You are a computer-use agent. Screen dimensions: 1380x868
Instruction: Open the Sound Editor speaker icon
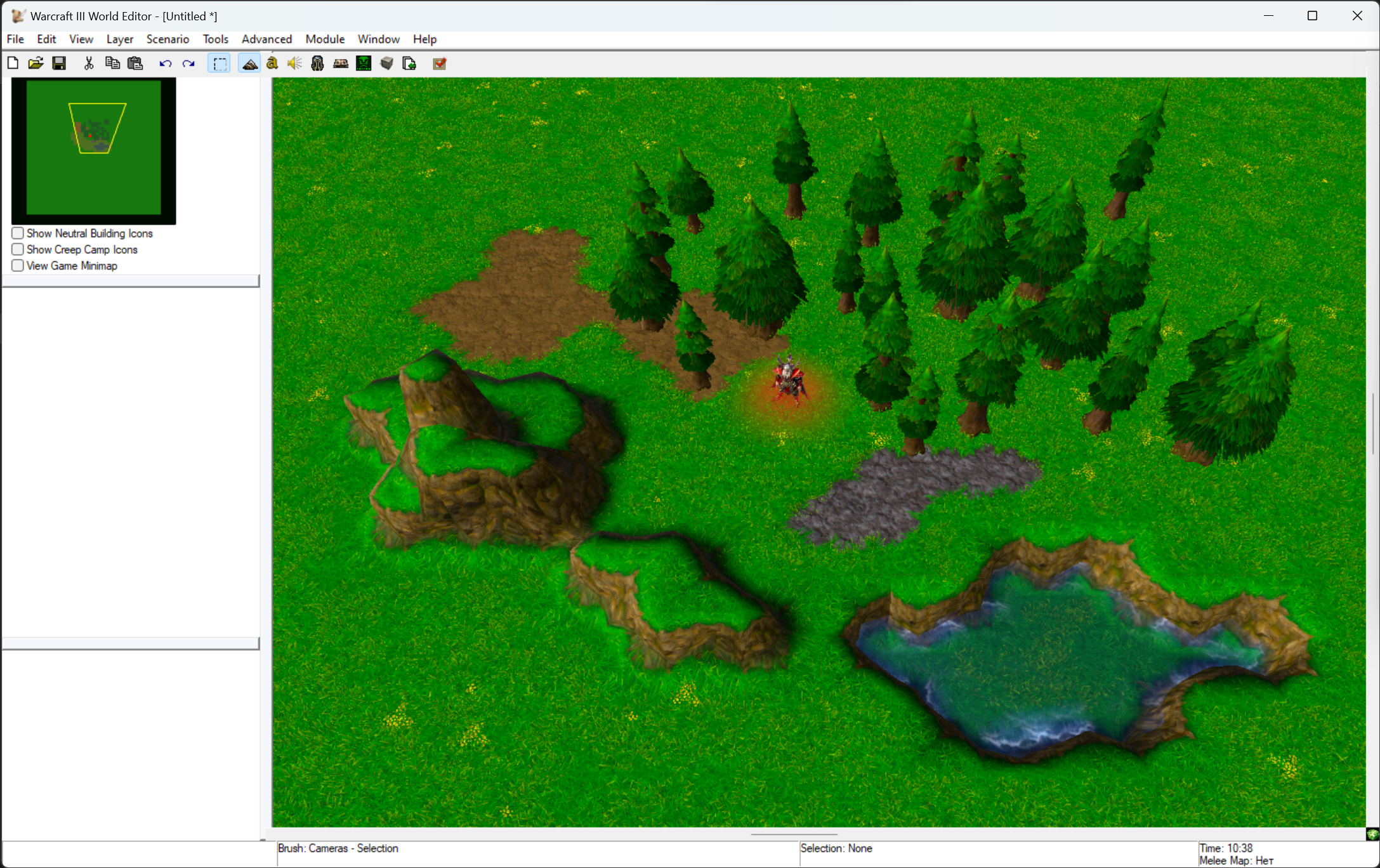(294, 63)
